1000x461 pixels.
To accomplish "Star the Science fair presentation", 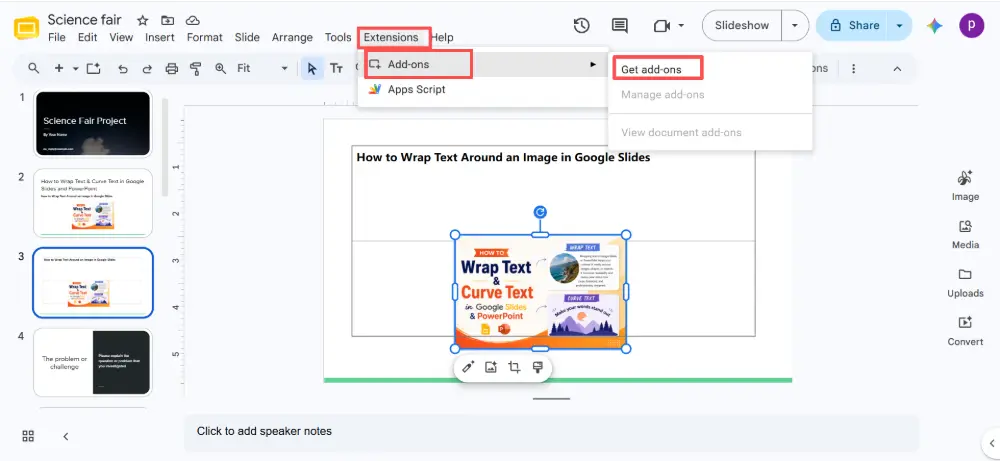I will click(142, 20).
